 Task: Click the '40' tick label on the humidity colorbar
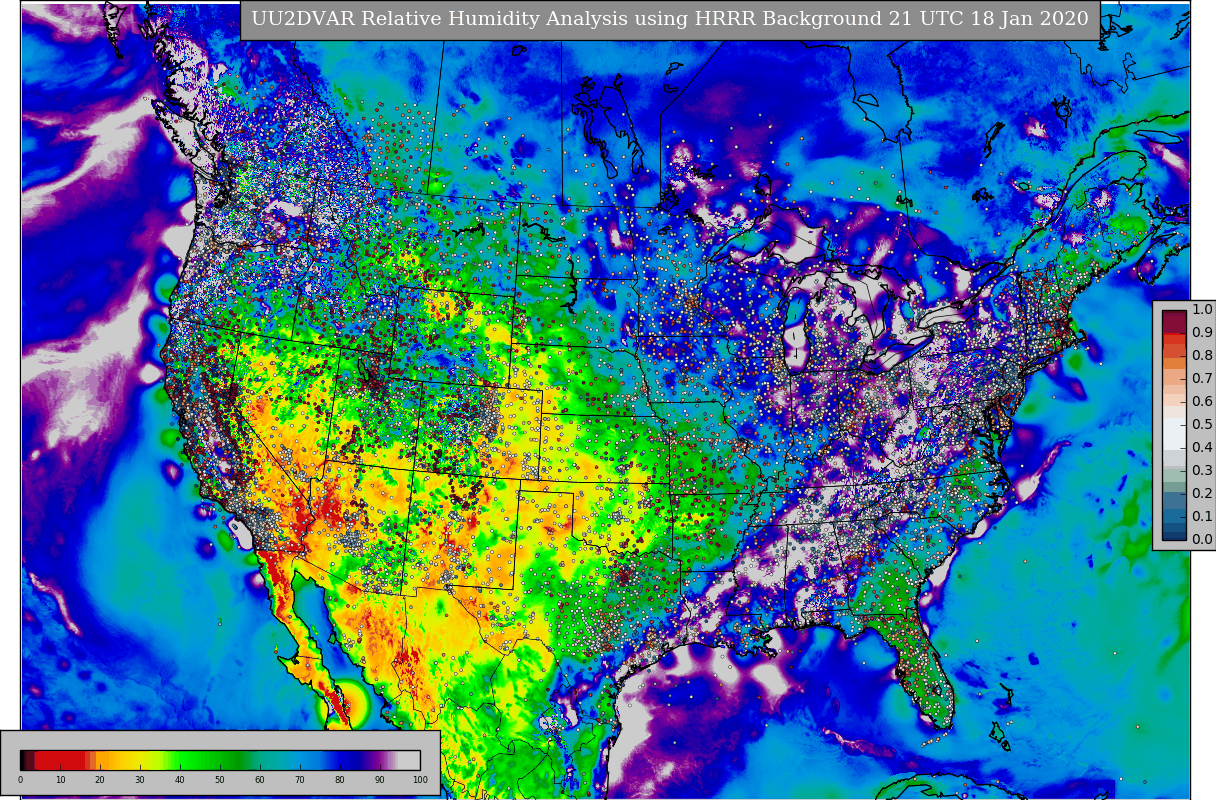[180, 780]
